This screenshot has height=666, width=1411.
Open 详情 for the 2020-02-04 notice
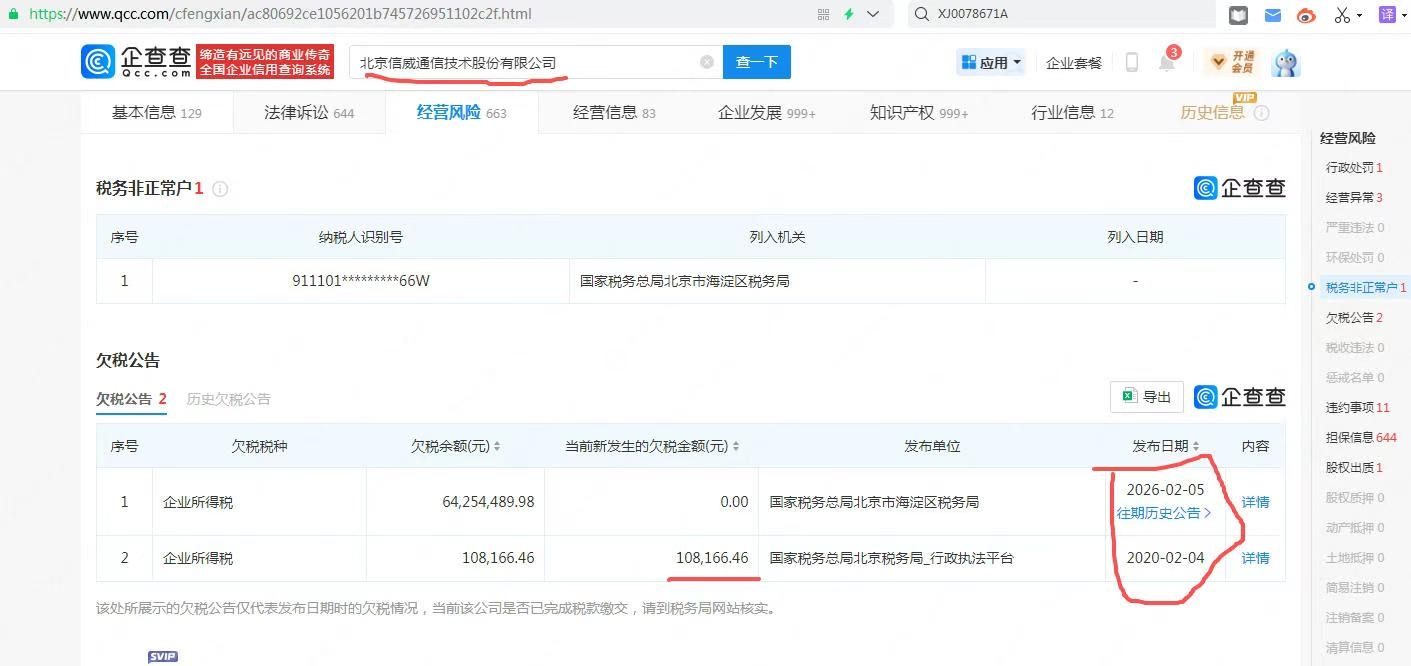[x=1255, y=558]
